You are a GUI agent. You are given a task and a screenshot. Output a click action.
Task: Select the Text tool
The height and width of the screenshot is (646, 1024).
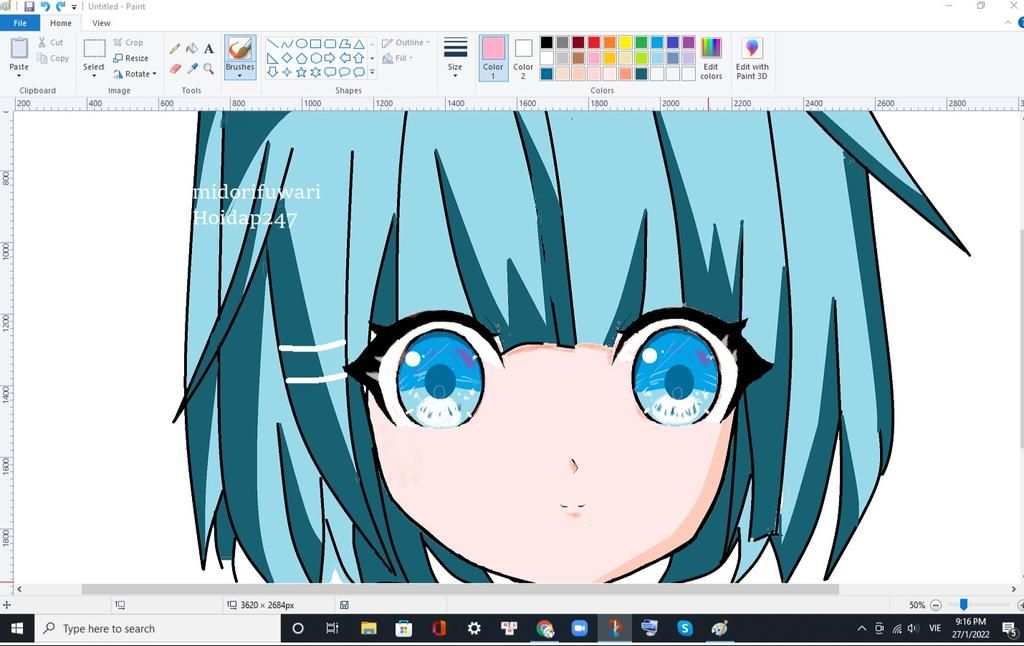(208, 49)
